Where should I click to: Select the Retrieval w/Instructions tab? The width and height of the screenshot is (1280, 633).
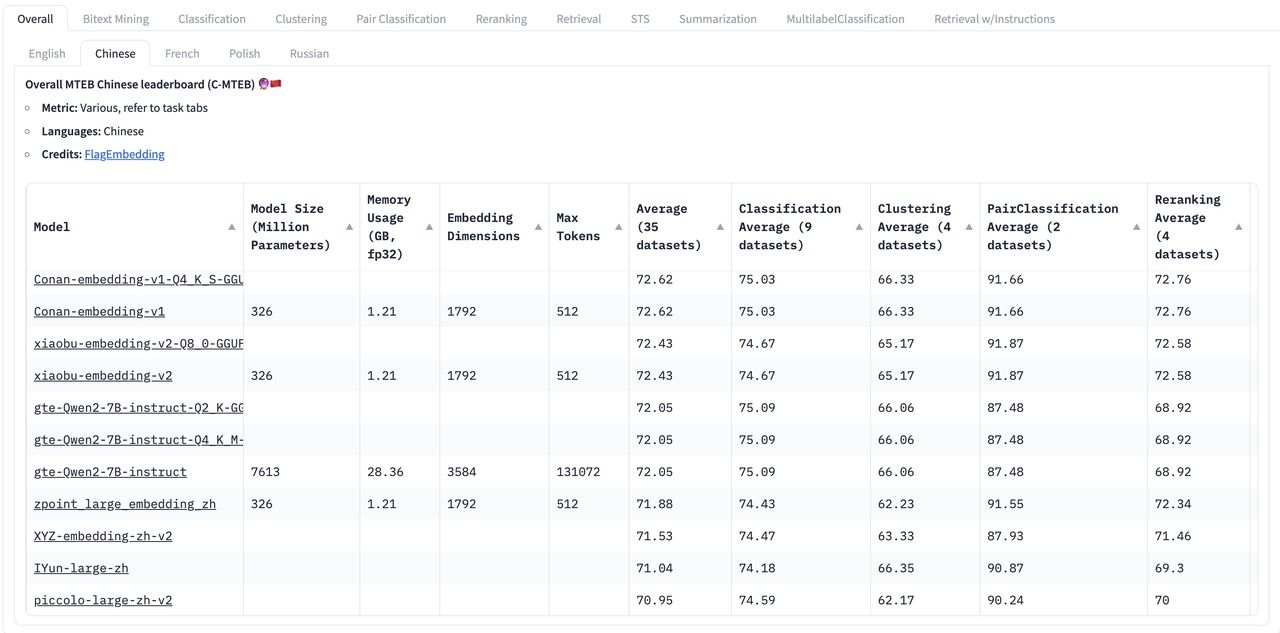pyautogui.click(x=994, y=19)
